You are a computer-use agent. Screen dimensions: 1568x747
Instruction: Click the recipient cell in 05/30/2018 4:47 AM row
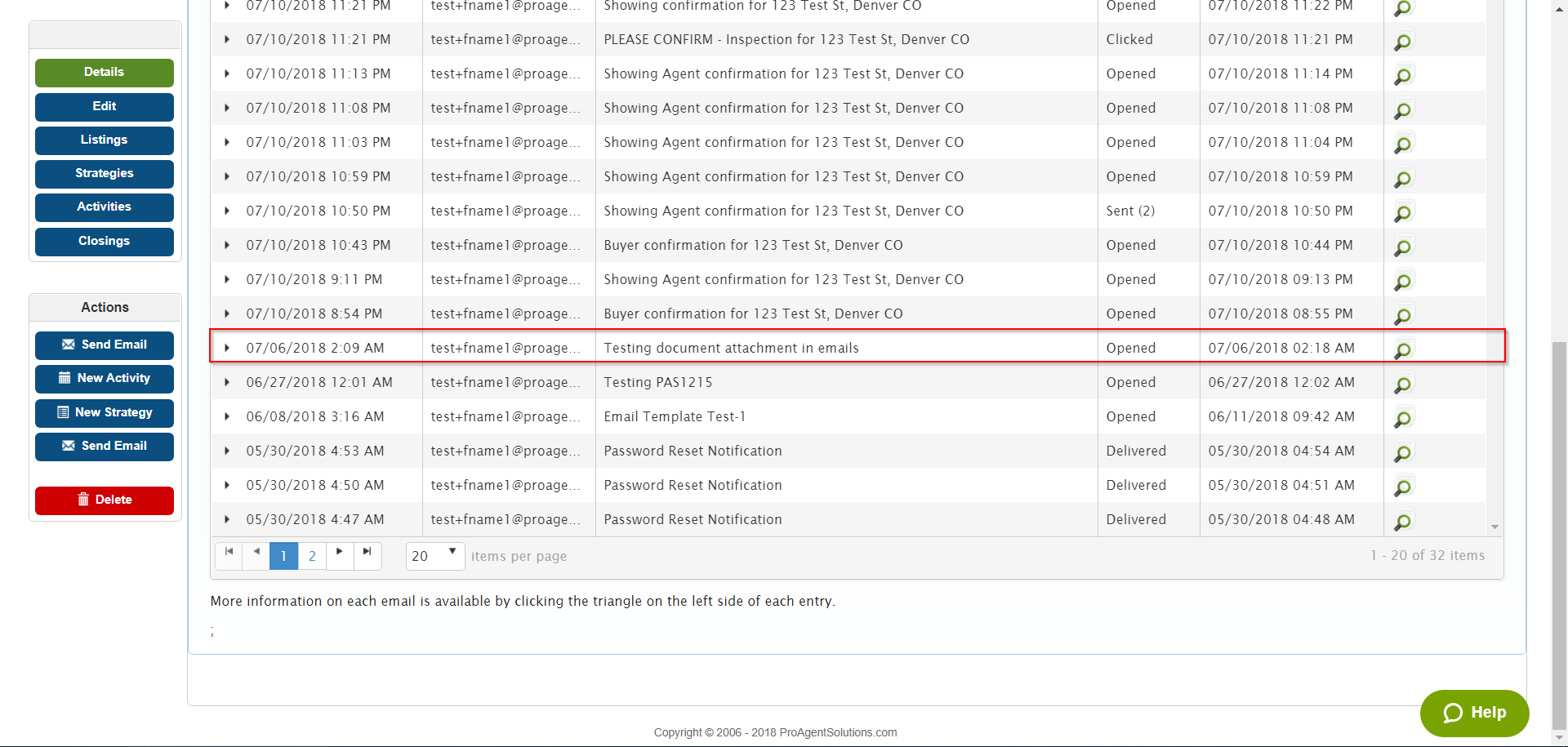coord(508,519)
